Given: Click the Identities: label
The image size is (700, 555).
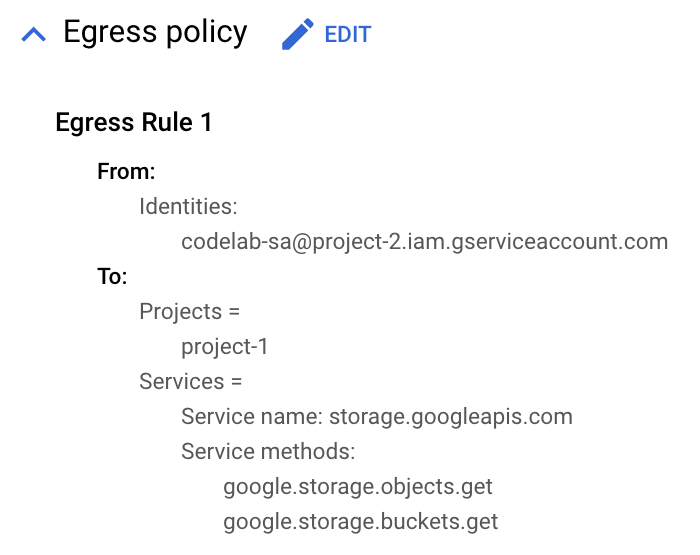Looking at the screenshot, I should pos(188,207).
